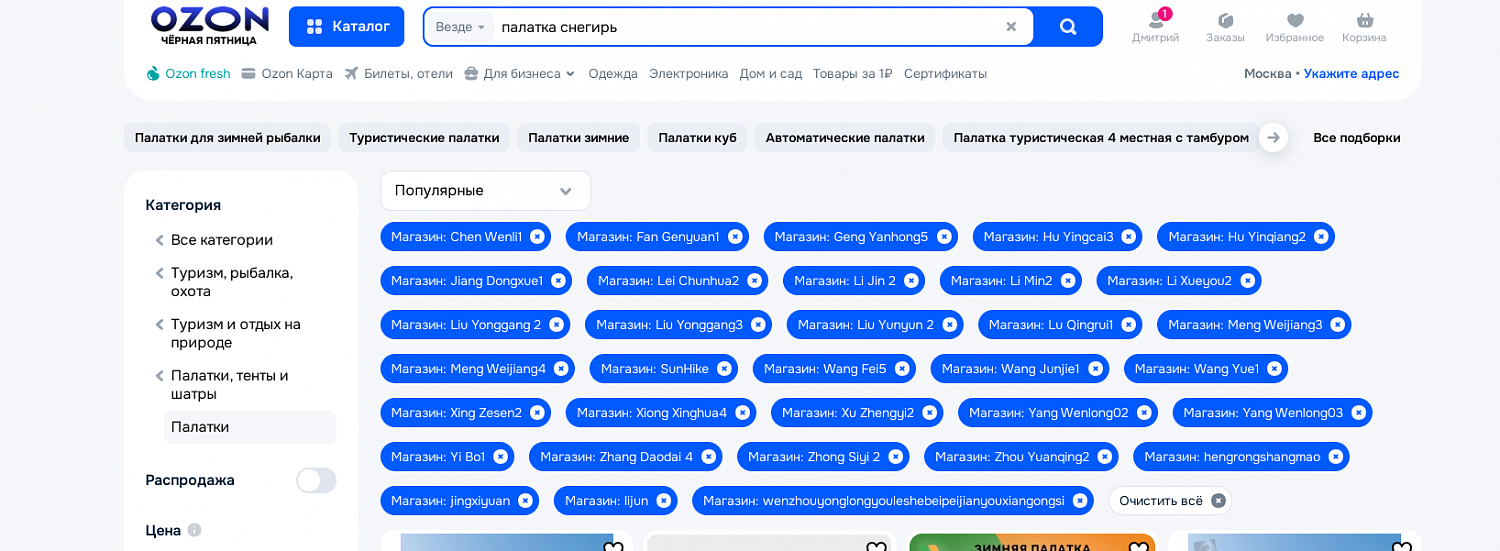This screenshot has width=1500, height=551.
Task: Open Все подборки
Action: pos(1356,137)
